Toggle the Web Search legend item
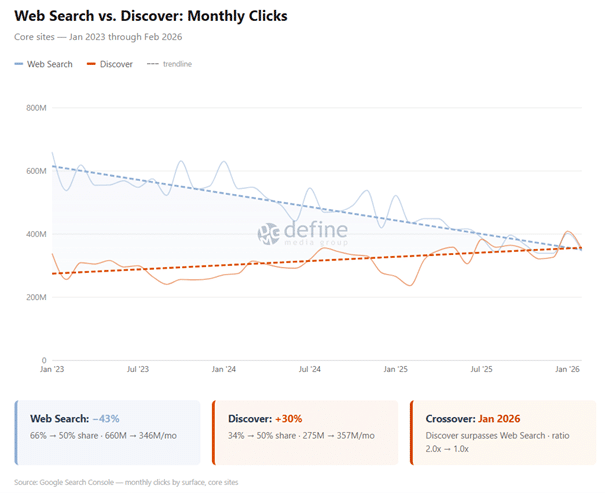Image resolution: width=605 pixels, height=493 pixels. 43,64
